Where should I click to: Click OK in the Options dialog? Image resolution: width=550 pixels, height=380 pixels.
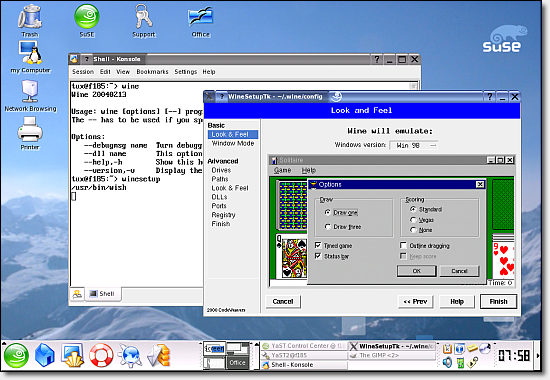tap(417, 271)
